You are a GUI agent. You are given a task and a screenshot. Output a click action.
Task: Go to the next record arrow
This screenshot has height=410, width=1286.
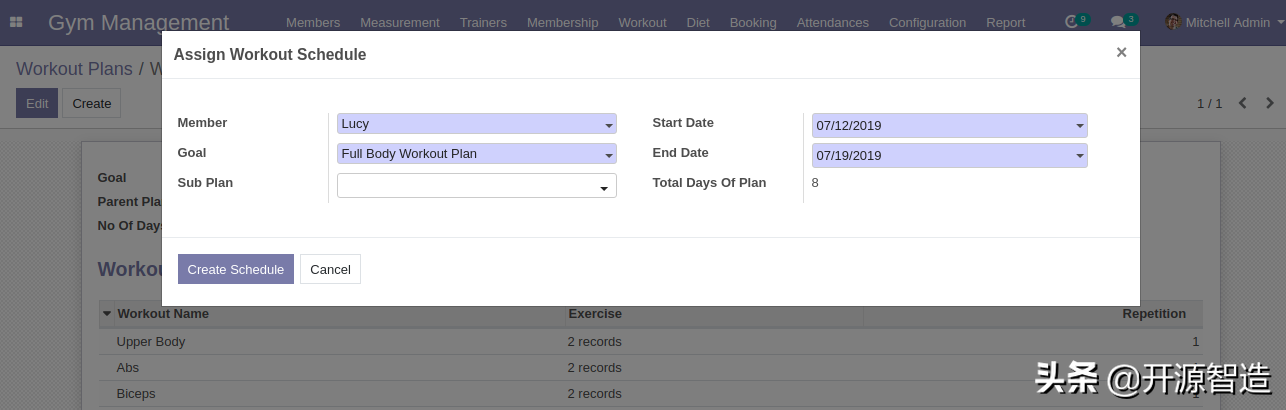1270,103
